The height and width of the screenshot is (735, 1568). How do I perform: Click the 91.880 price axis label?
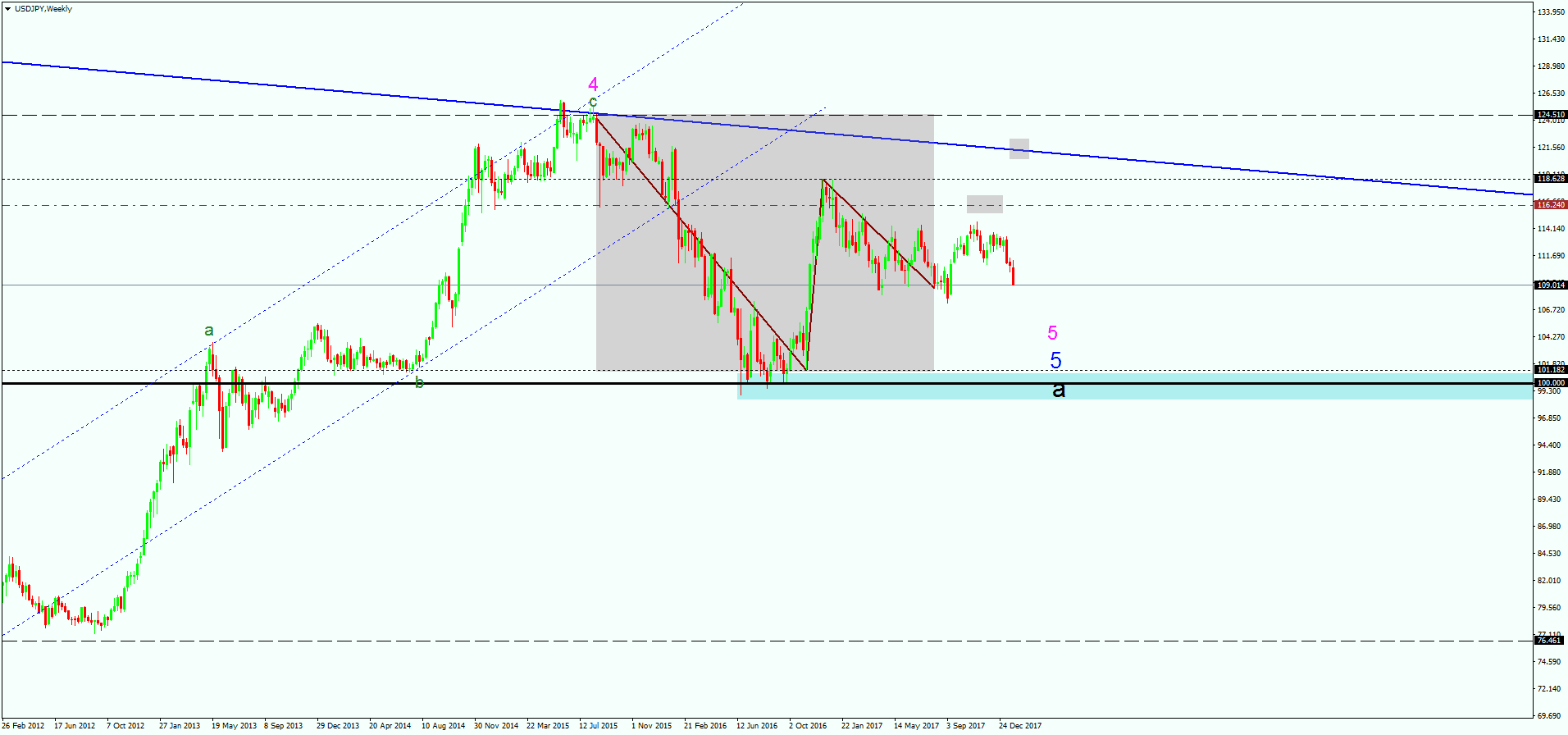point(1550,472)
